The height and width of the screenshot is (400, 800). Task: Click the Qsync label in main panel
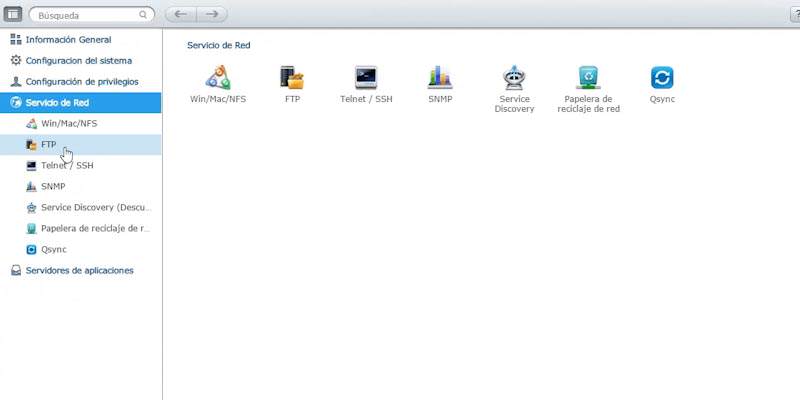point(662,99)
